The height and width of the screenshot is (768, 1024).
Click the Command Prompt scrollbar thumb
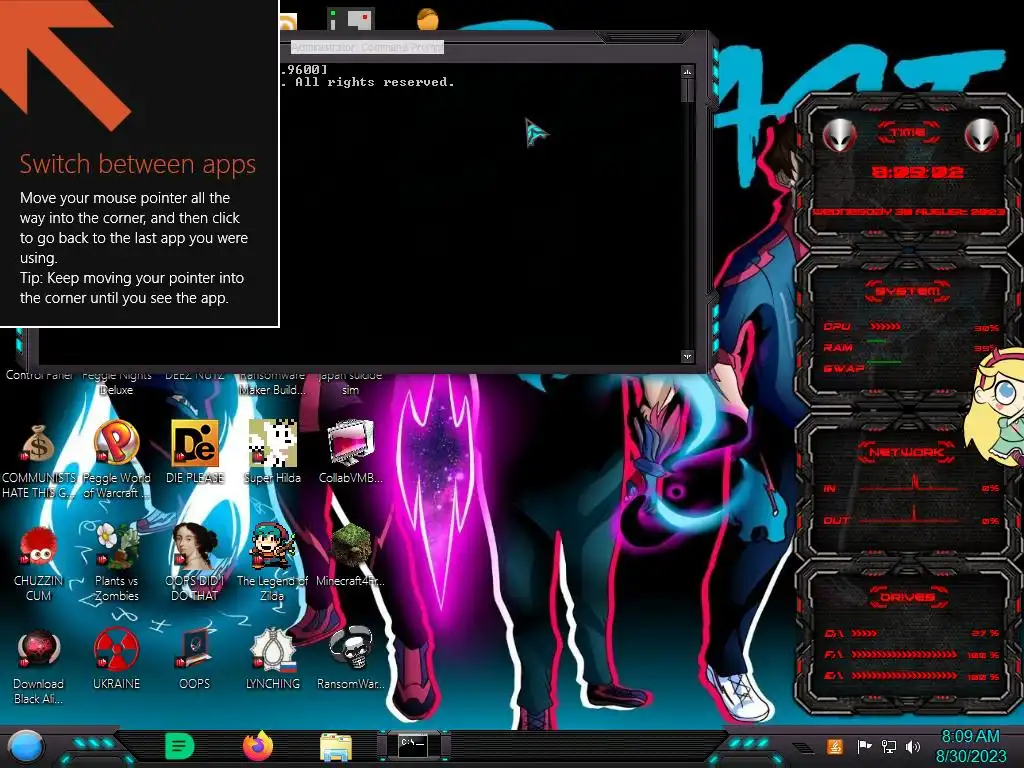687,90
